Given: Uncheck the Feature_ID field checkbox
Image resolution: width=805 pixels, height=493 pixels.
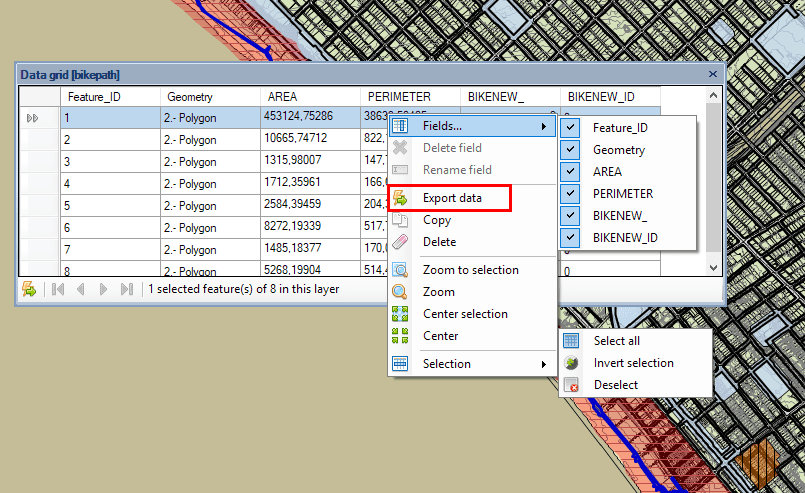Looking at the screenshot, I should [x=571, y=128].
